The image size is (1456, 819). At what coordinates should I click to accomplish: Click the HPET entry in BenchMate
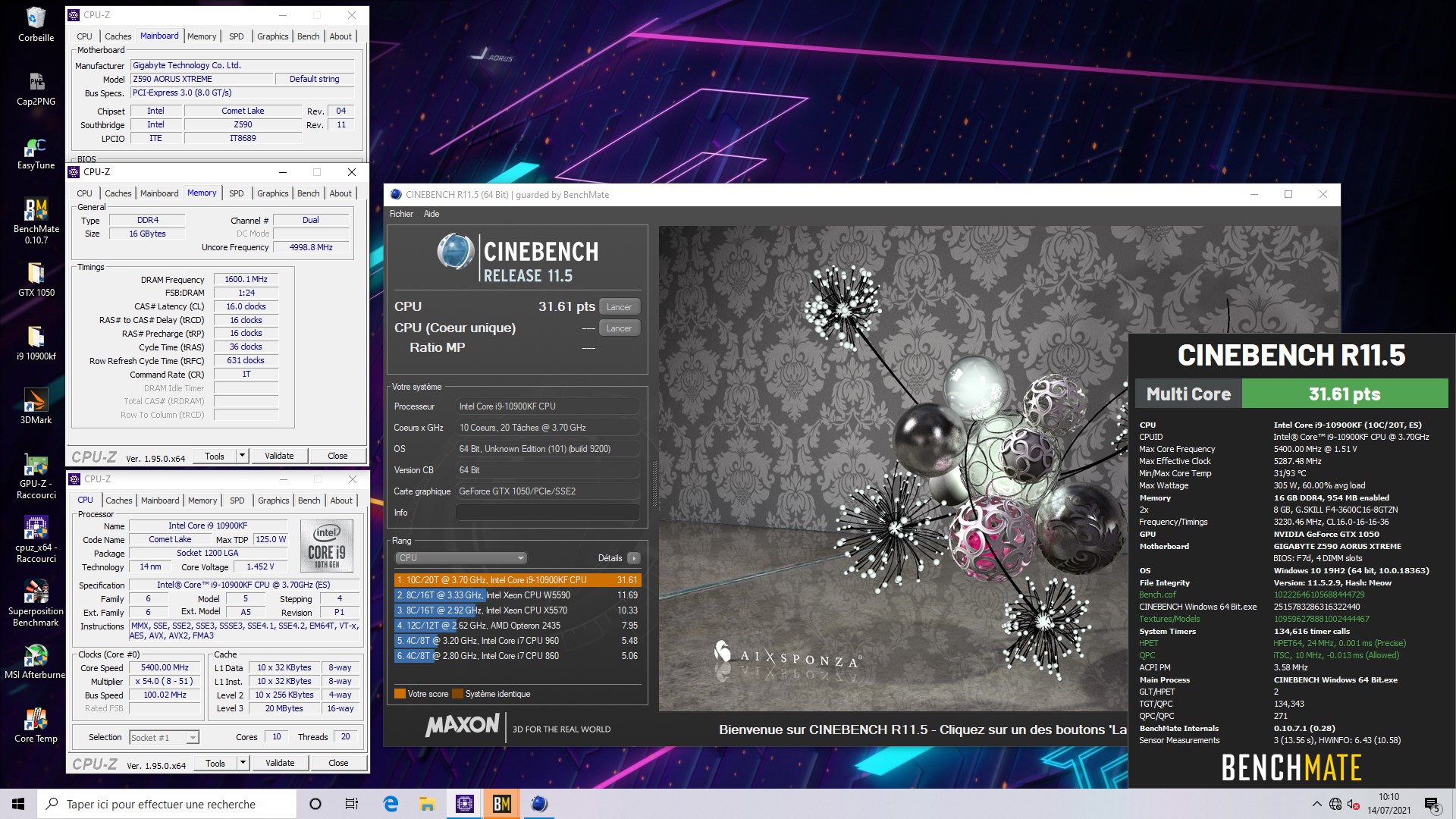tap(1148, 643)
